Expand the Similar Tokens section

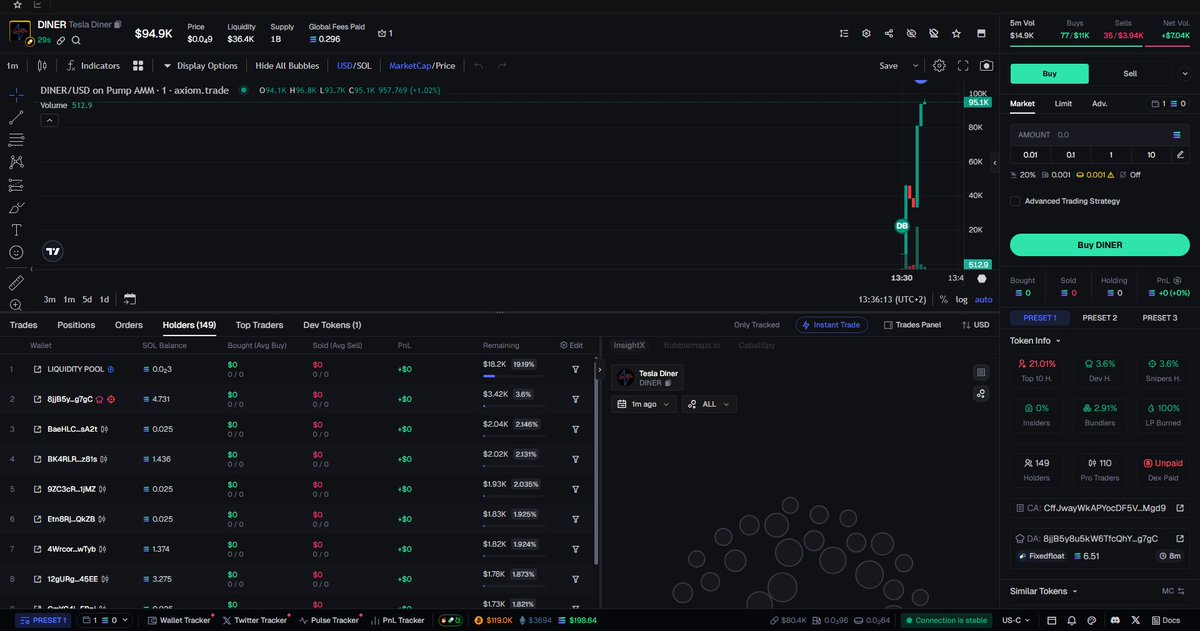[x=1043, y=591]
